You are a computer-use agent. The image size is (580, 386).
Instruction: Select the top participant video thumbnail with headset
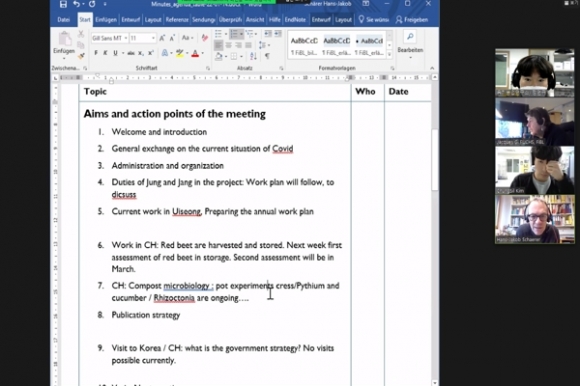click(x=535, y=72)
